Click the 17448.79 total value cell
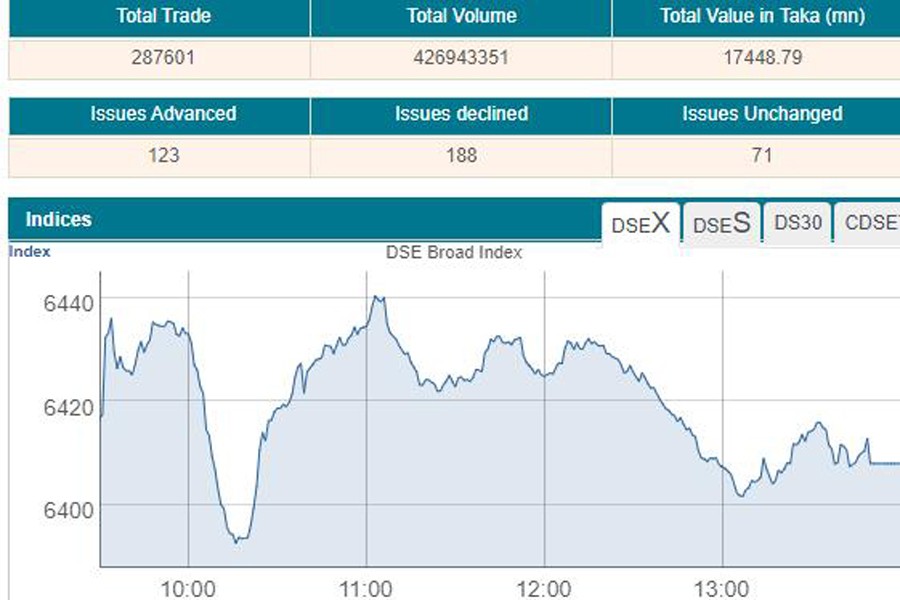The image size is (900, 600). click(762, 57)
